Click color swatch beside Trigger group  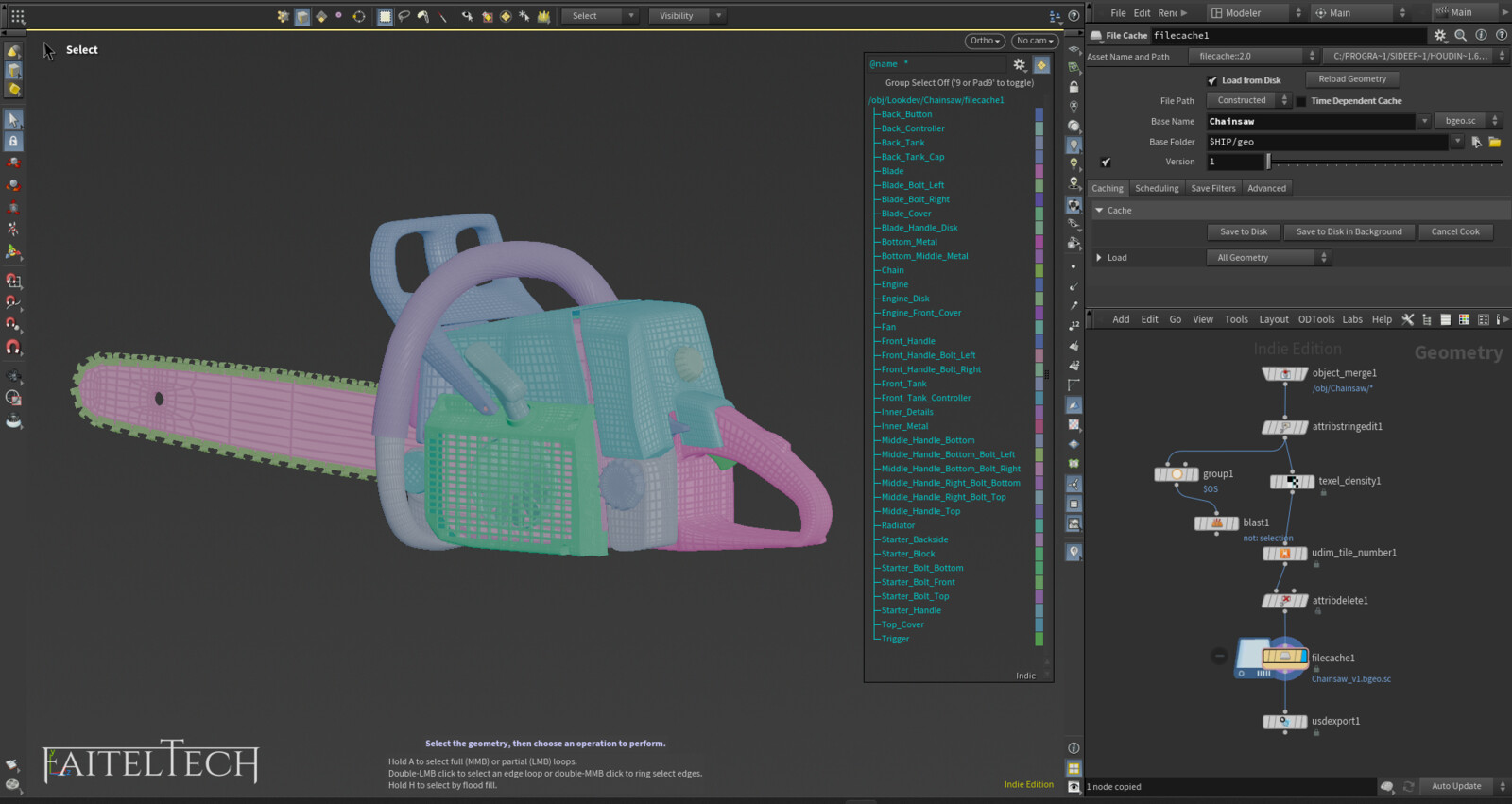[1039, 639]
